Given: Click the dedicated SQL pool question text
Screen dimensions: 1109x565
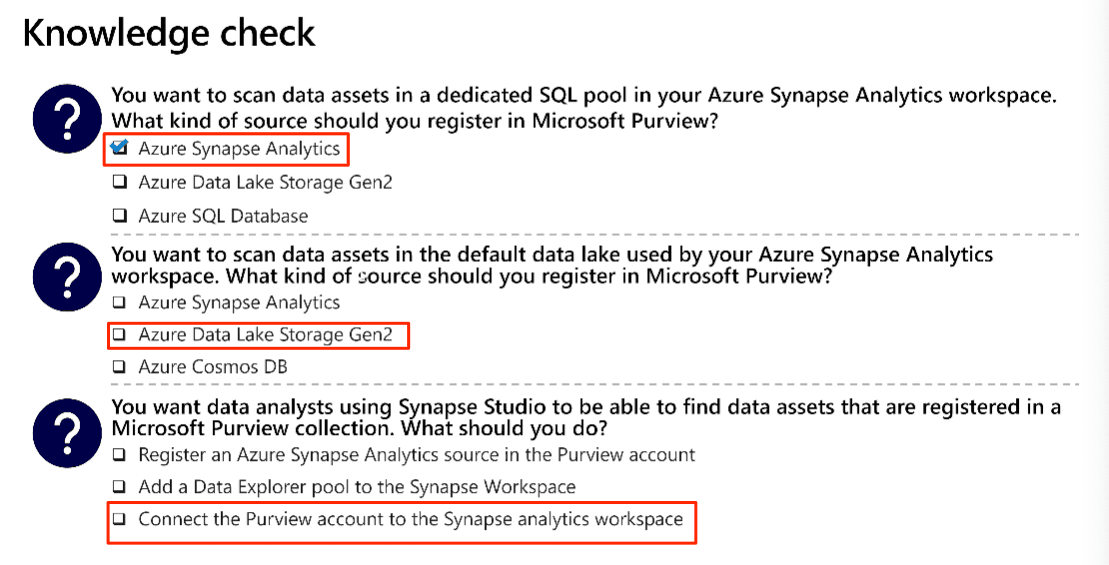Looking at the screenshot, I should 584,108.
